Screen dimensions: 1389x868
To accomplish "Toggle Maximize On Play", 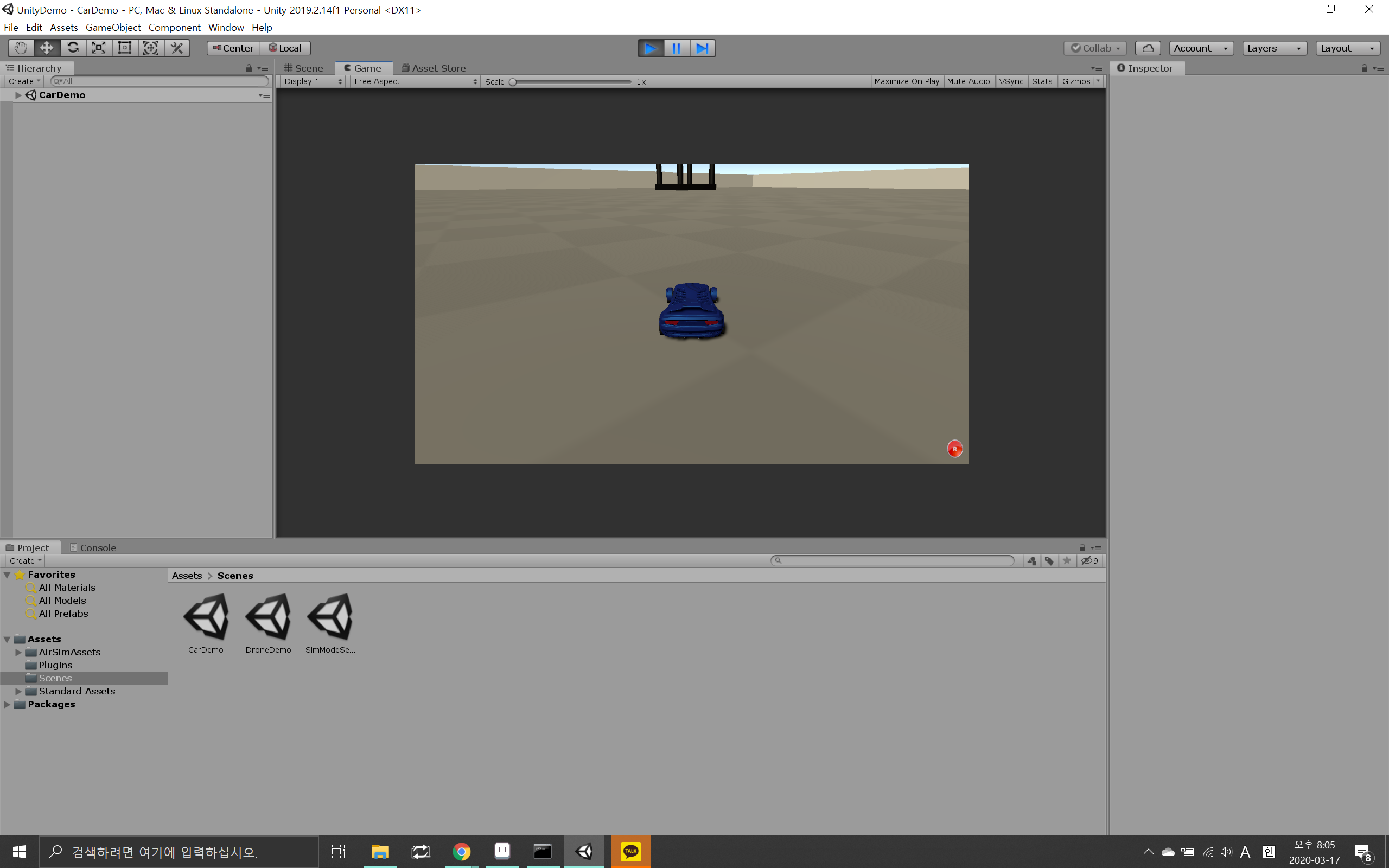I will click(906, 81).
